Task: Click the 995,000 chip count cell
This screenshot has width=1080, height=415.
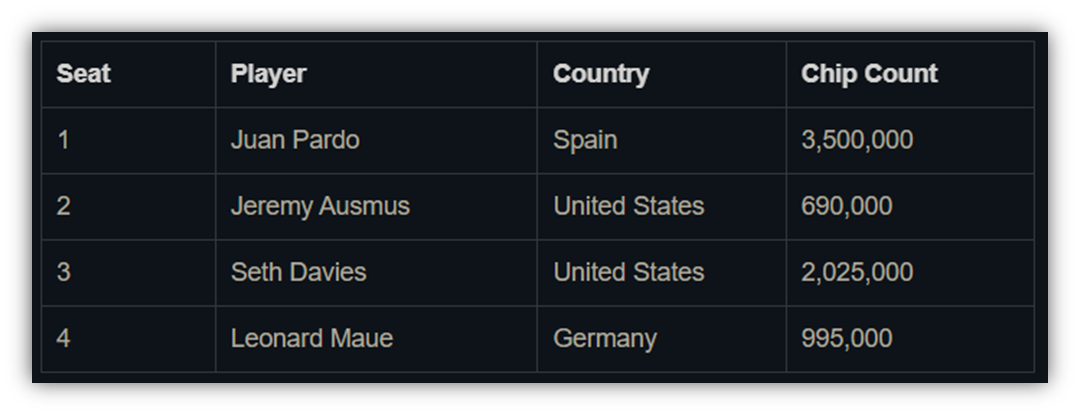Action: (x=910, y=339)
